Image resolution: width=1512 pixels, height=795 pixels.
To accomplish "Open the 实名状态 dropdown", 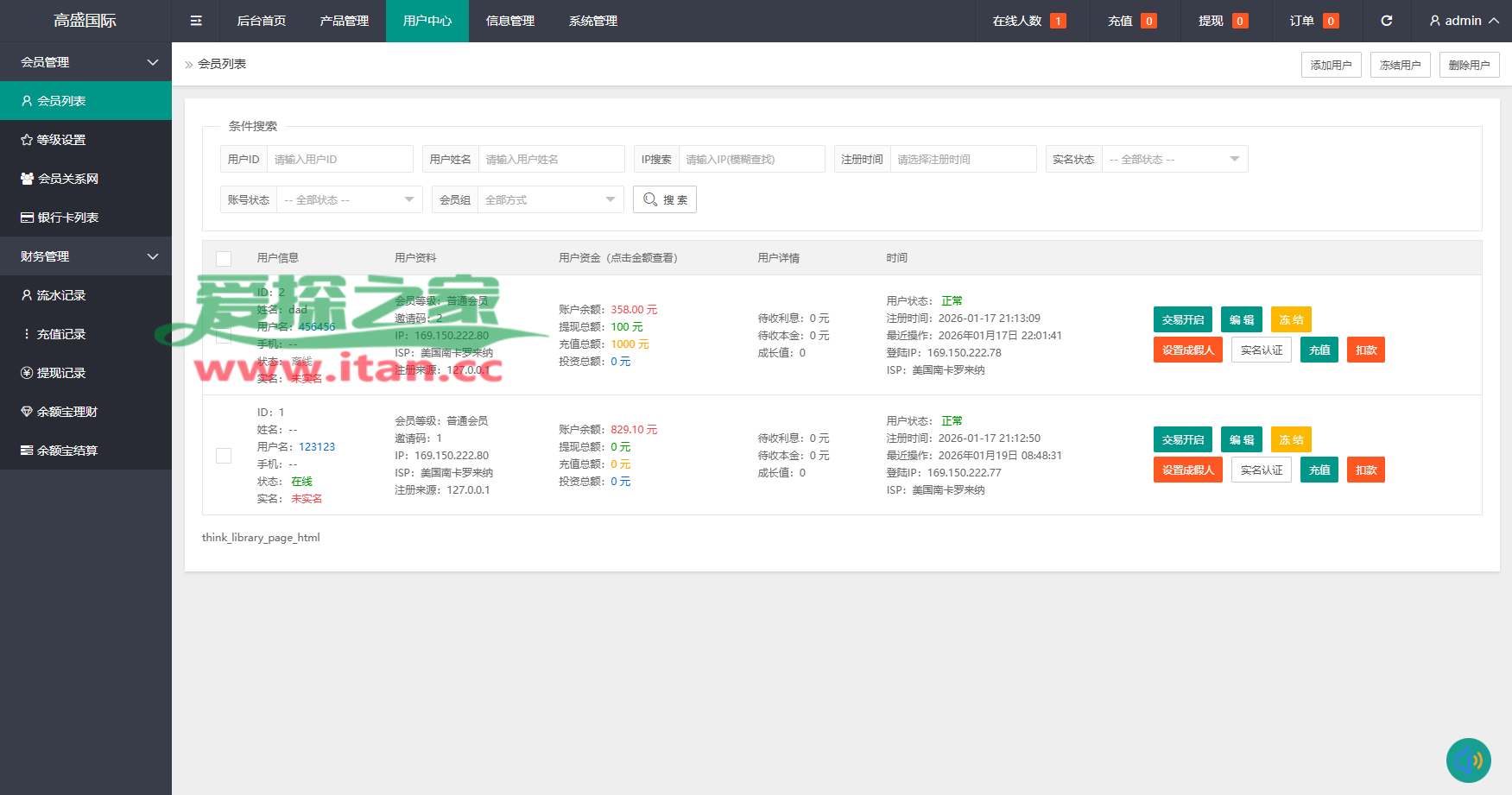I will pyautogui.click(x=1174, y=160).
